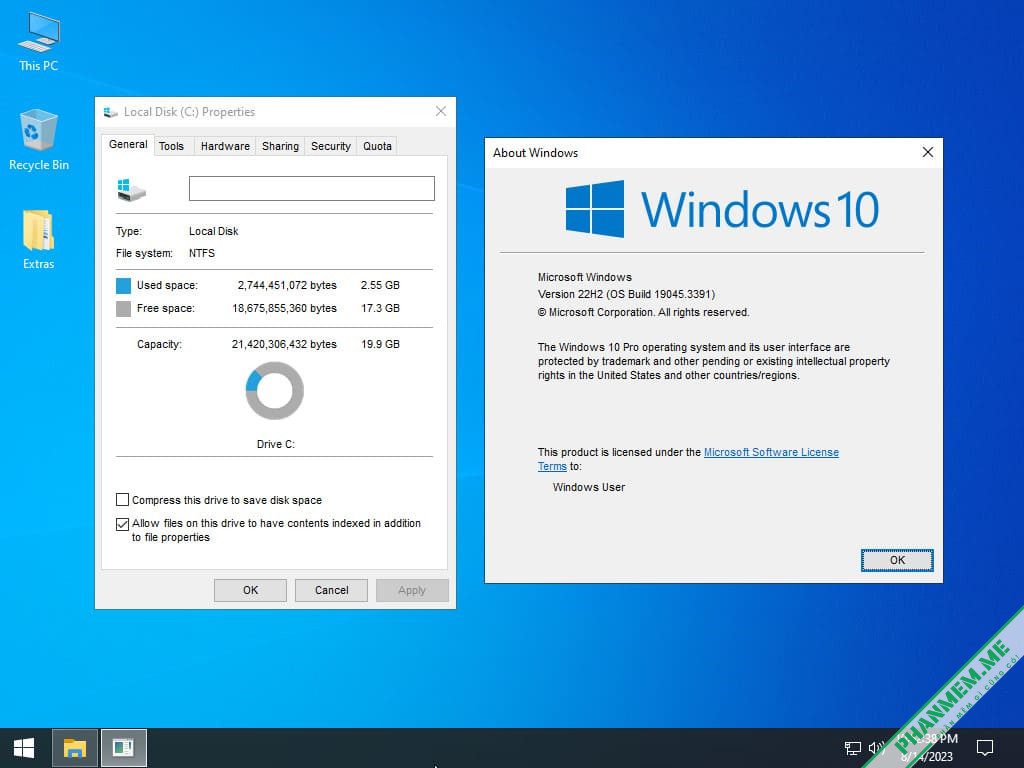Close the About Windows dialog
The image size is (1024, 768).
click(927, 153)
